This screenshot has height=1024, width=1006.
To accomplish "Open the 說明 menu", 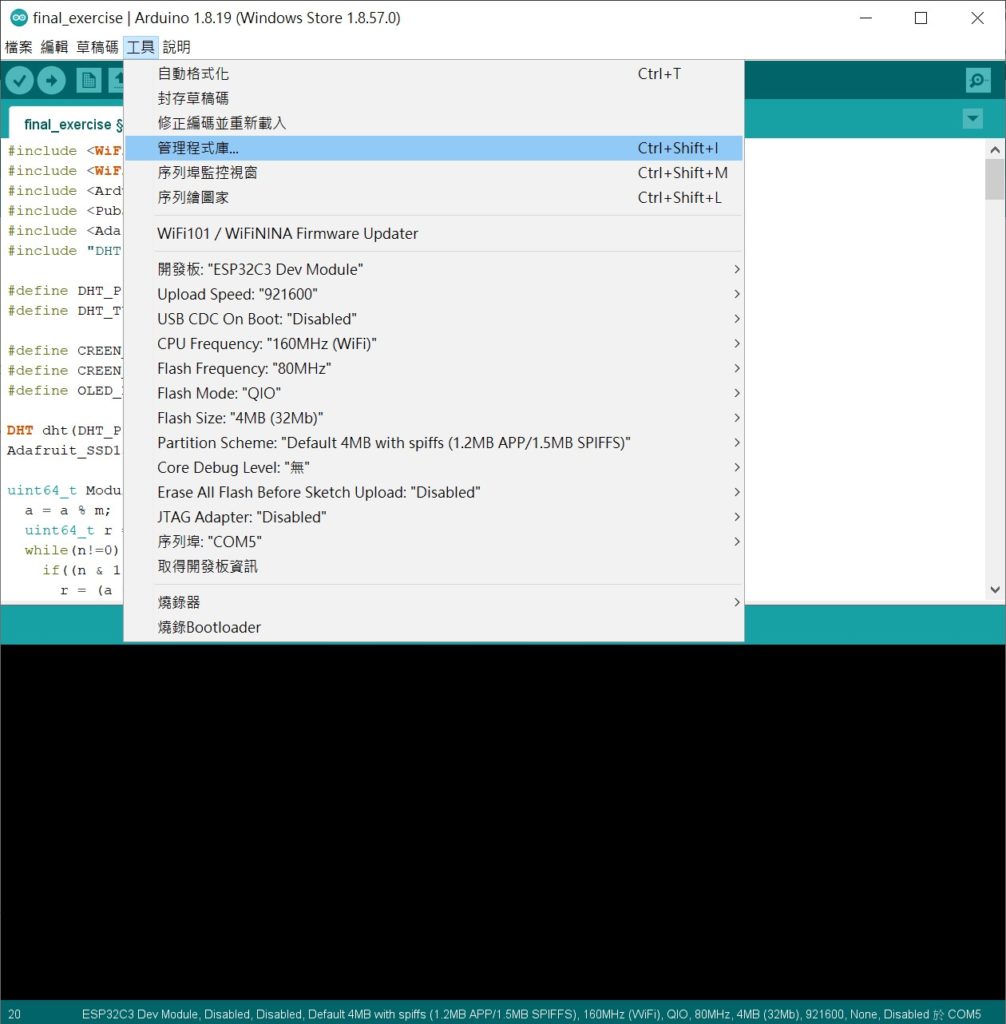I will pyautogui.click(x=176, y=47).
